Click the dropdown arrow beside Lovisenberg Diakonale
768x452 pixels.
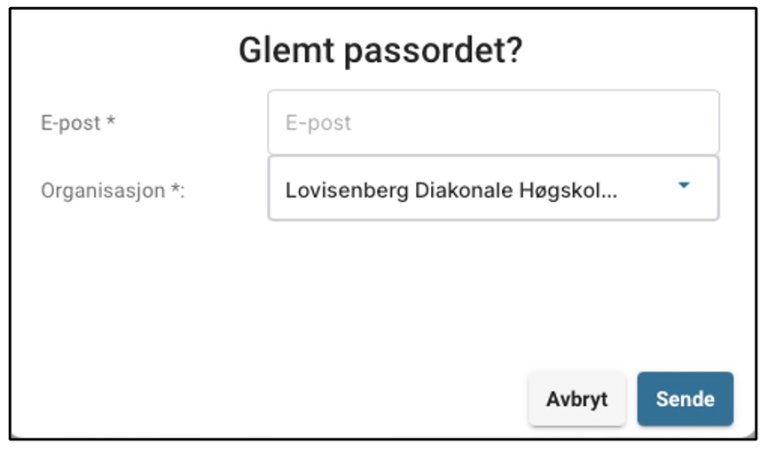point(684,186)
